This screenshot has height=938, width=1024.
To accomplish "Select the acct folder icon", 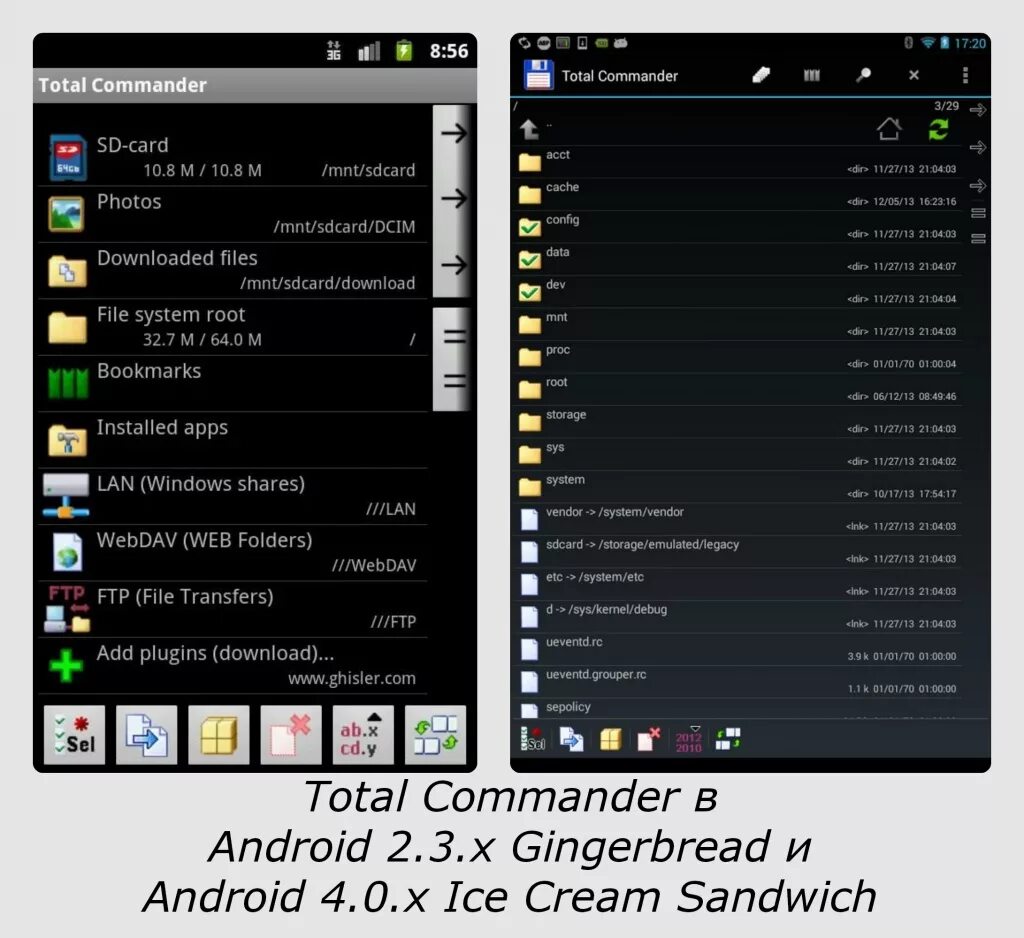I will tap(530, 162).
